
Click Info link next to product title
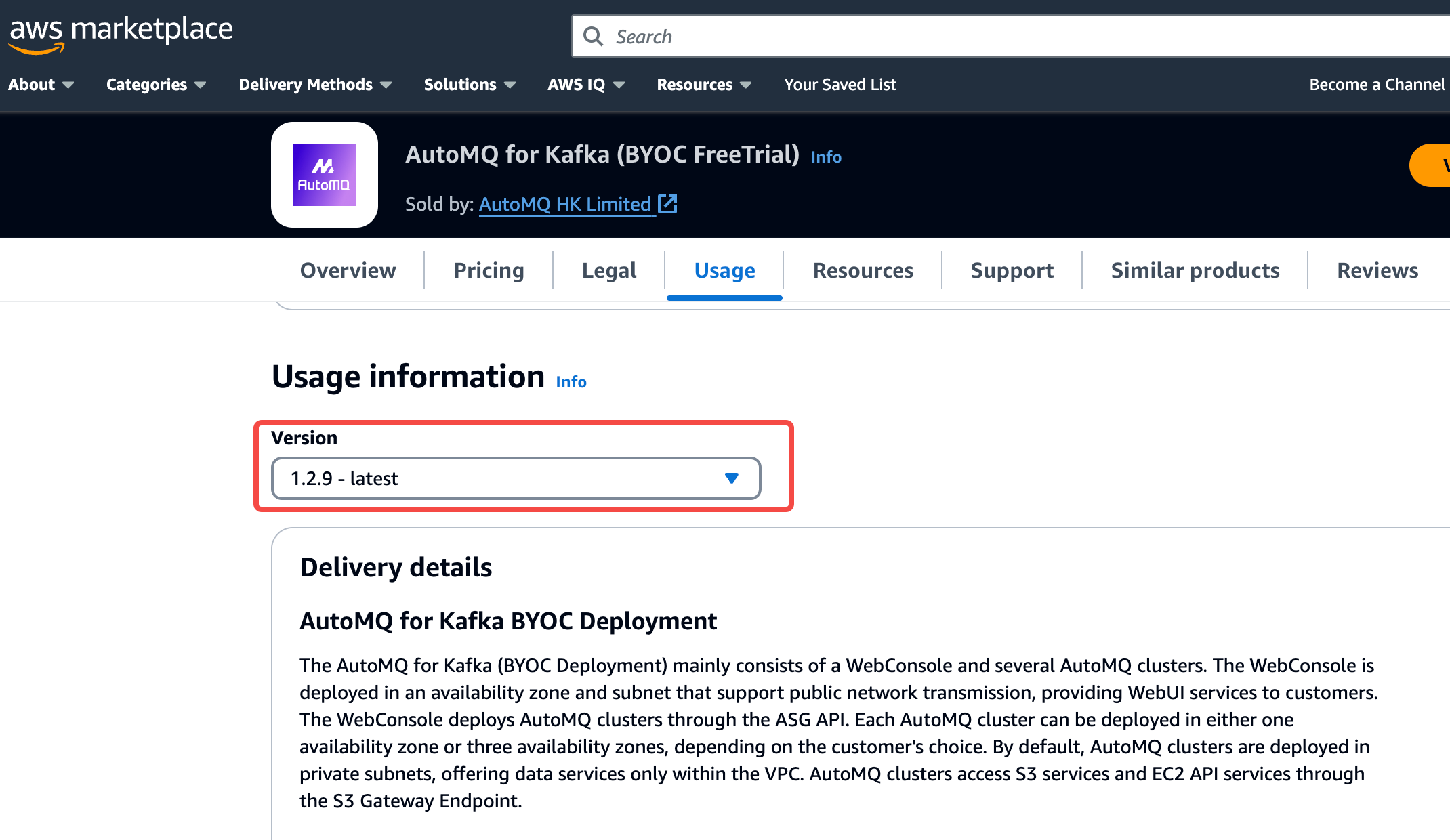(826, 157)
